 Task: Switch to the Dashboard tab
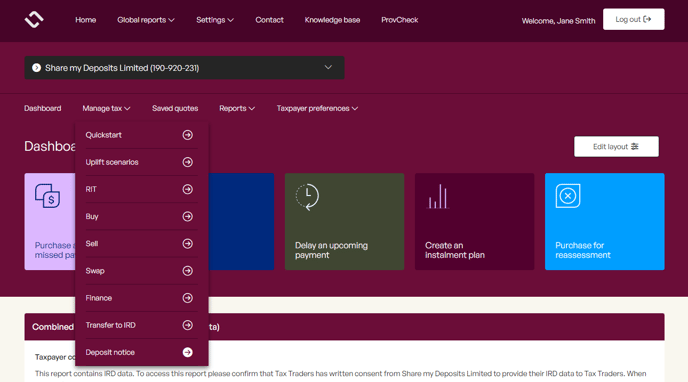[43, 108]
